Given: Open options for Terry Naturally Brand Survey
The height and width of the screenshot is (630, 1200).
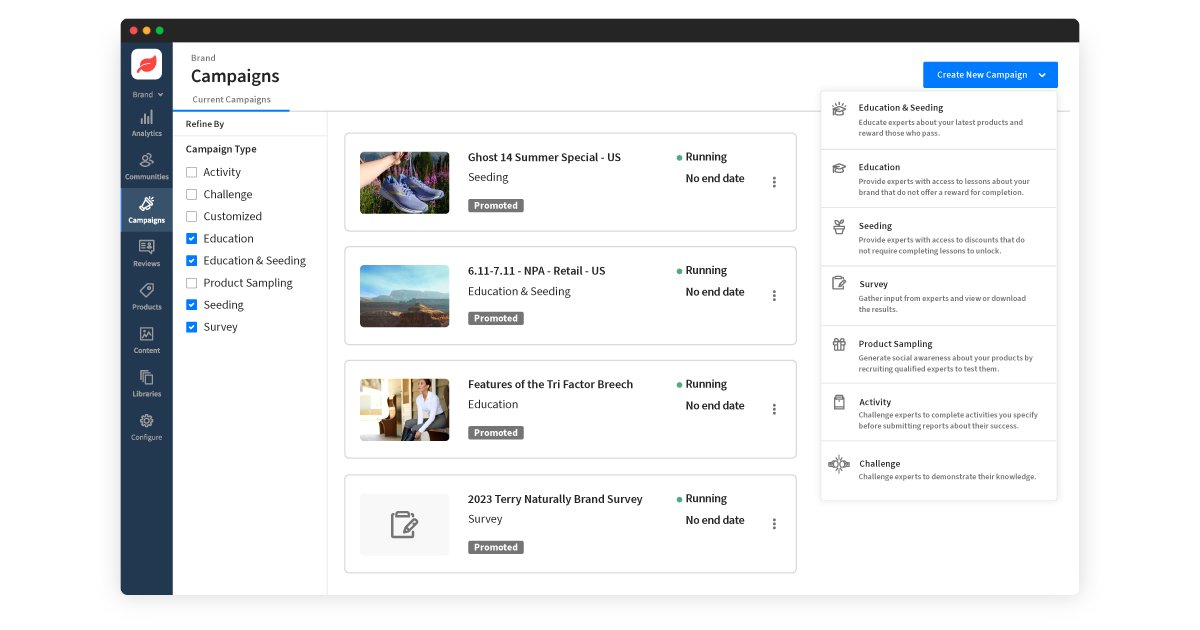Looking at the screenshot, I should [774, 524].
